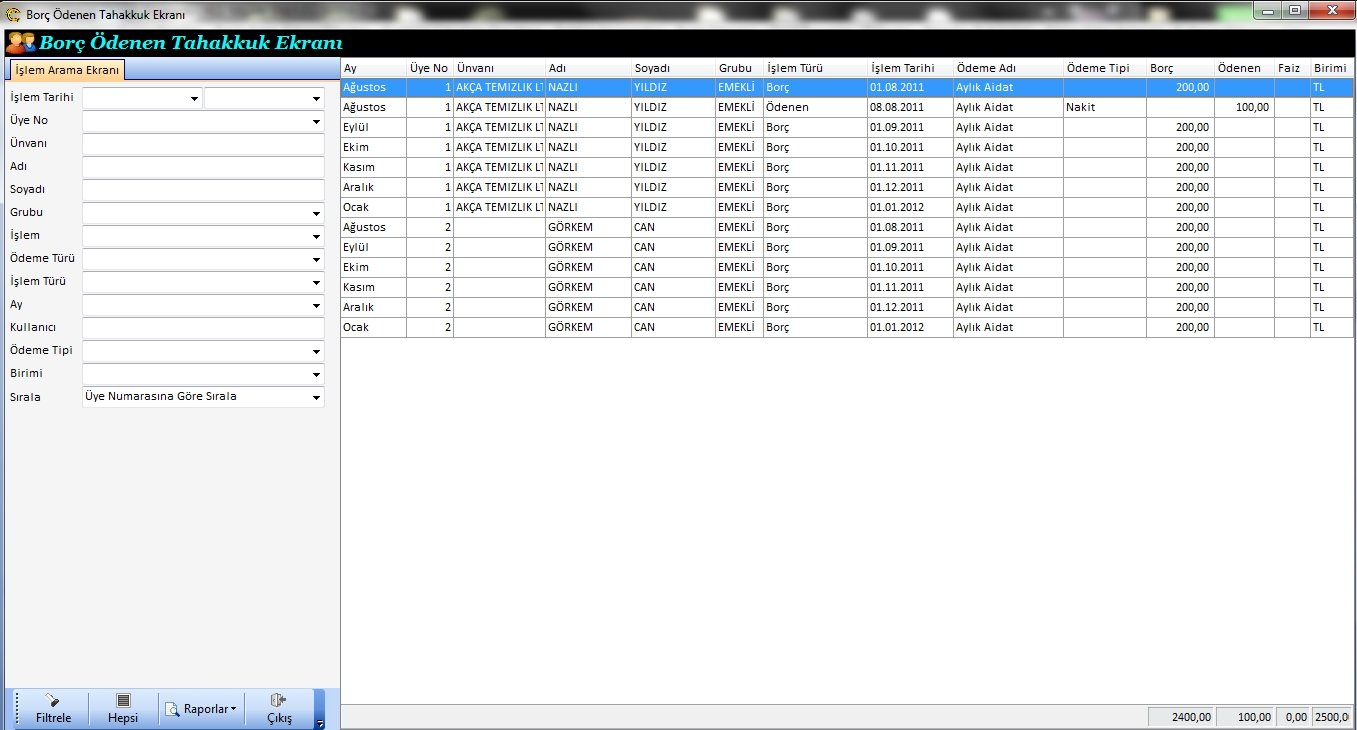Image resolution: width=1357 pixels, height=730 pixels.
Task: Click the application icon in the title bar
Action: click(13, 14)
